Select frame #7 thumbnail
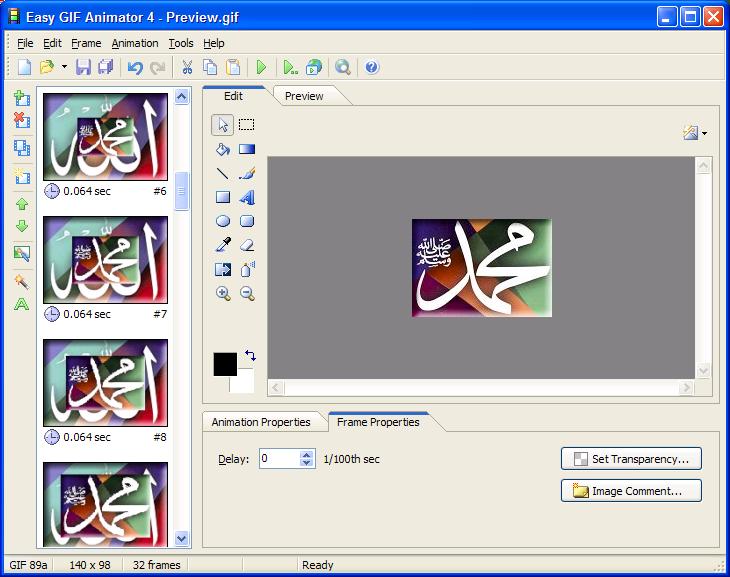730x577 pixels. pyautogui.click(x=105, y=260)
